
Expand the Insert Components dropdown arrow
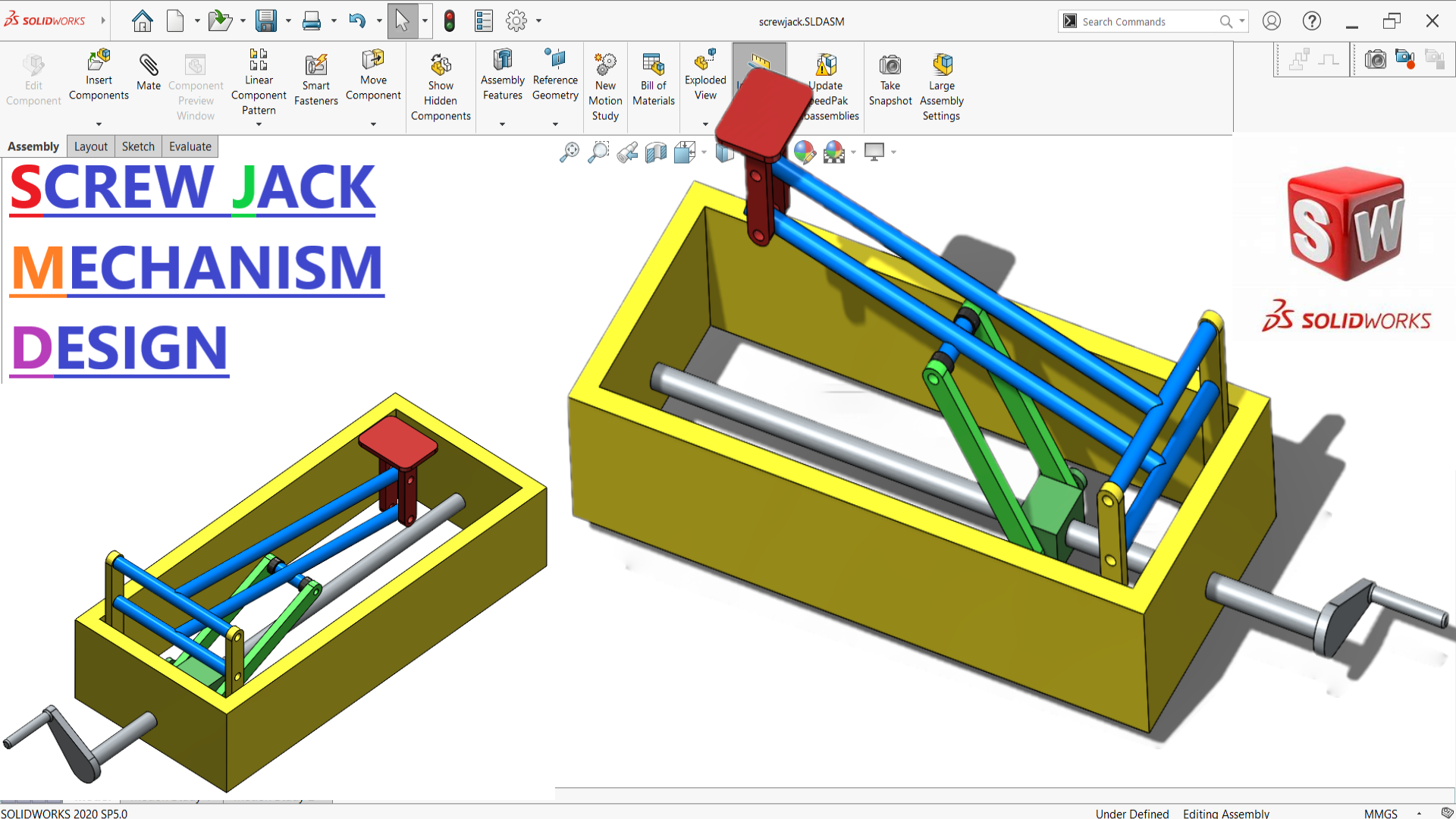99,124
